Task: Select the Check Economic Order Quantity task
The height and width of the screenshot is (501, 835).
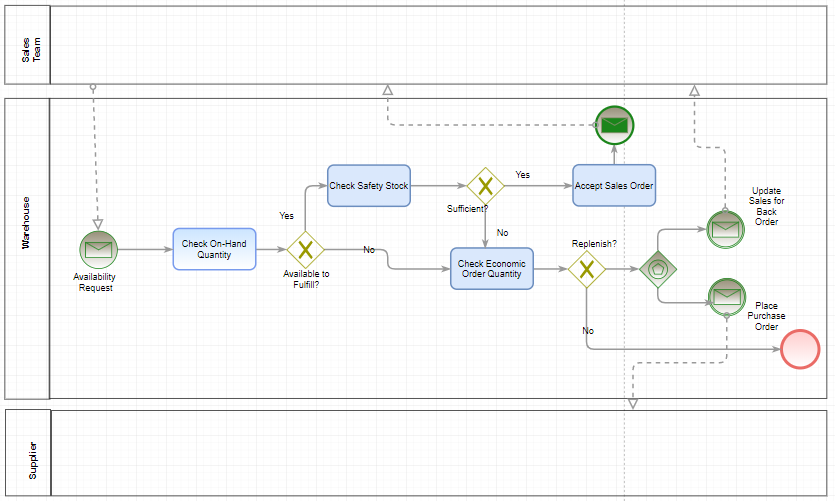Action: click(x=492, y=268)
